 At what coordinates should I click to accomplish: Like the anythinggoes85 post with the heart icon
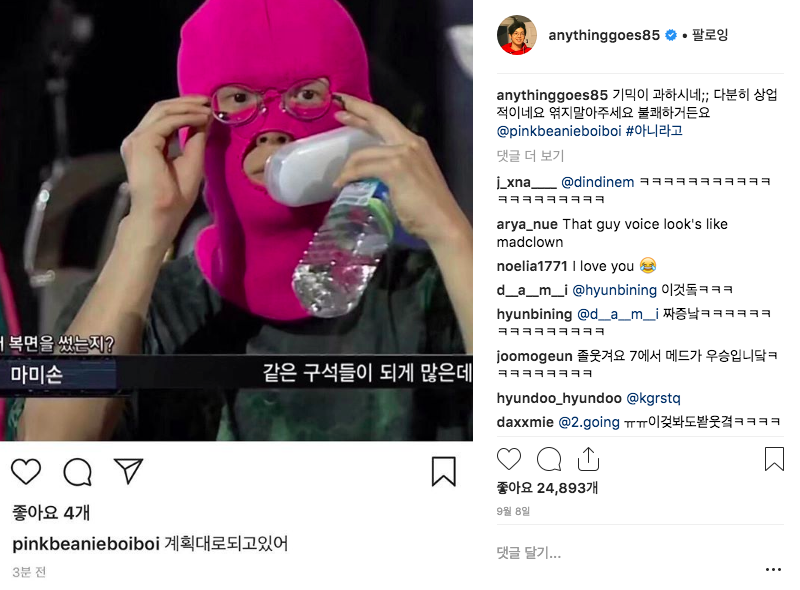(x=509, y=459)
